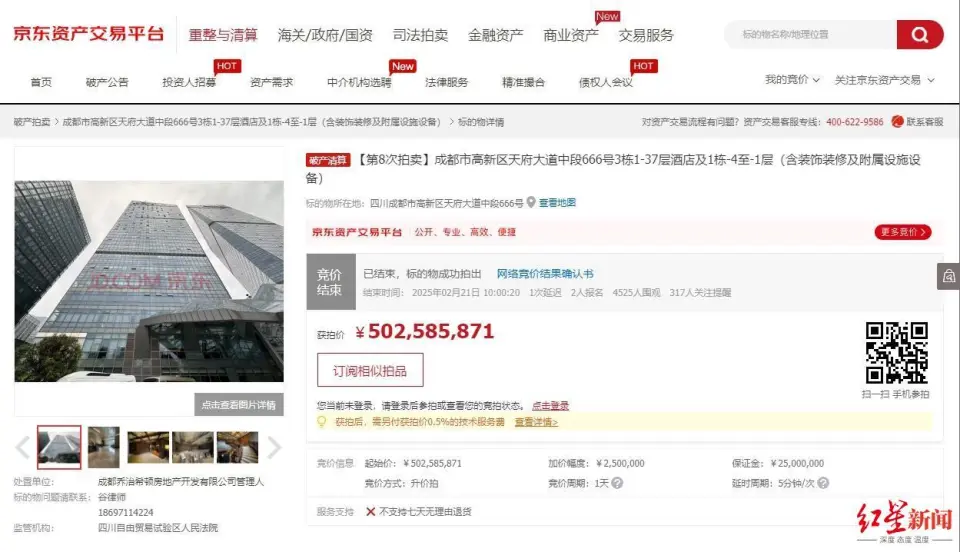Select the second photo thumbnail in gallery

(103, 448)
